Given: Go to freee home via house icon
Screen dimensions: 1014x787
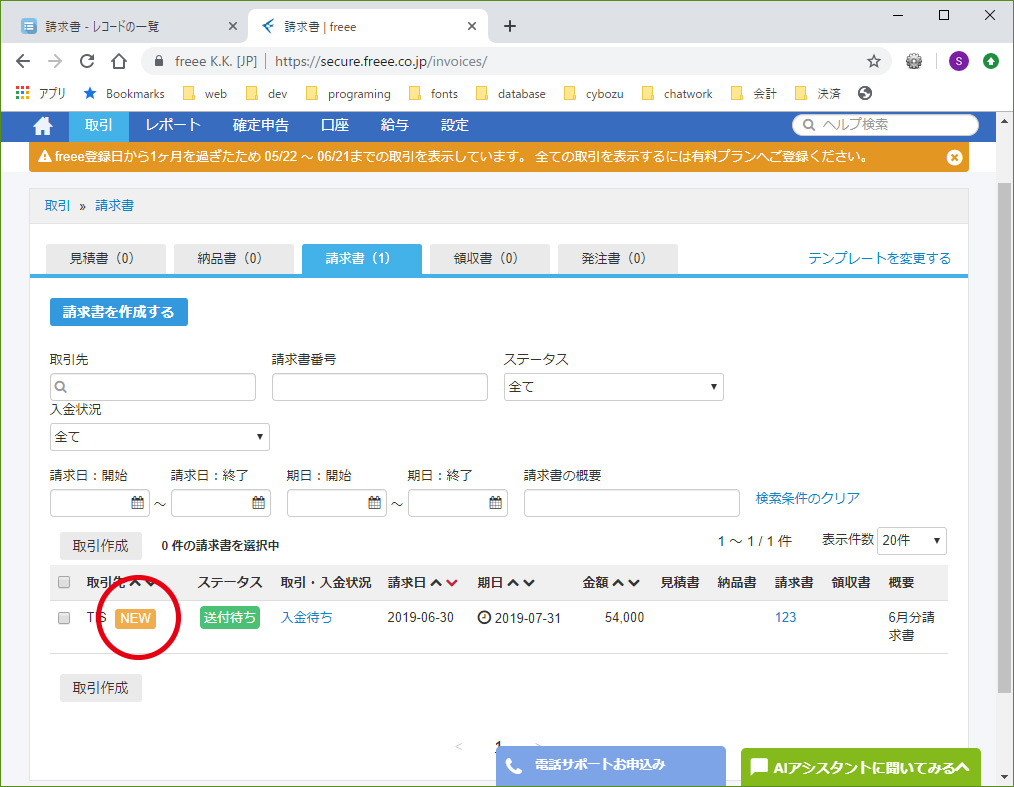Looking at the screenshot, I should click(43, 125).
